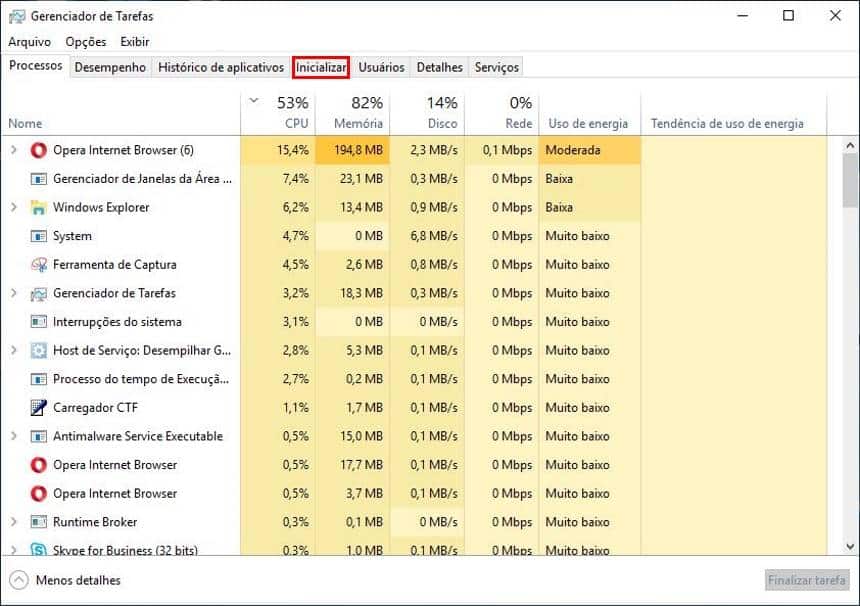Image resolution: width=860 pixels, height=606 pixels.
Task: Click the Windows Explorer folder icon
Action: (38, 207)
